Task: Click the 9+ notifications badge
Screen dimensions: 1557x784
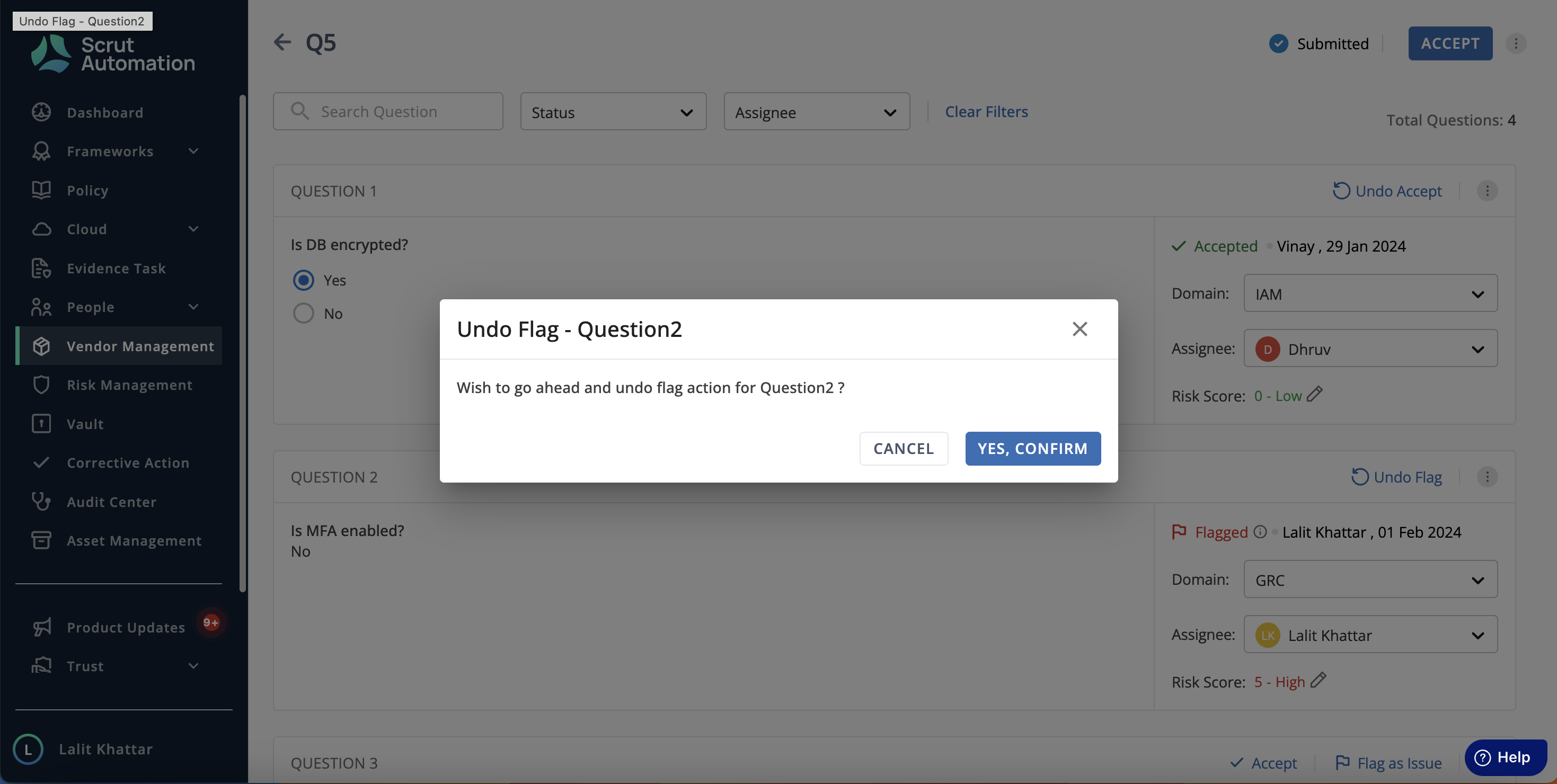Action: click(x=210, y=622)
